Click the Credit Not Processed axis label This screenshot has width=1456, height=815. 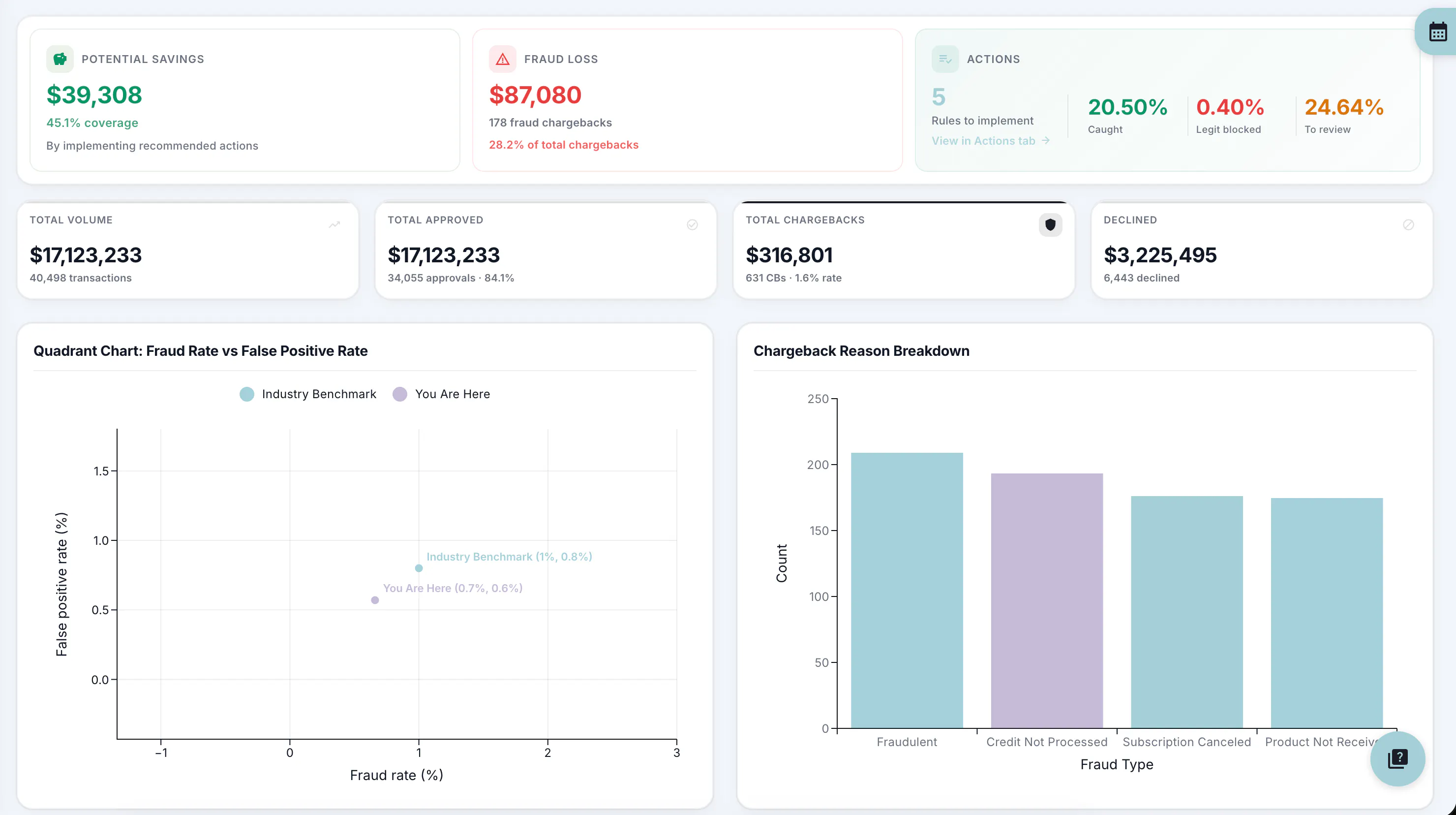point(1047,742)
